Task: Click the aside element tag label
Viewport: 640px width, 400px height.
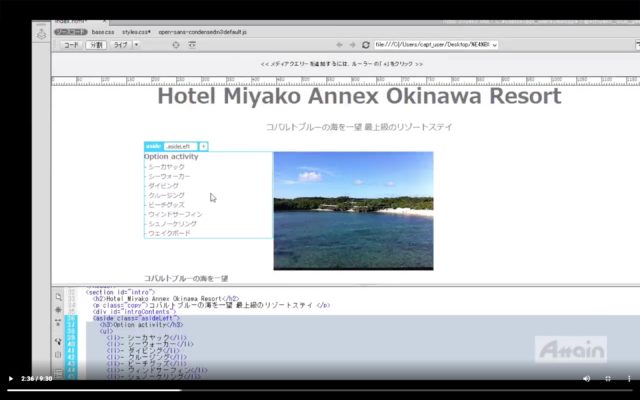Action: [153, 147]
